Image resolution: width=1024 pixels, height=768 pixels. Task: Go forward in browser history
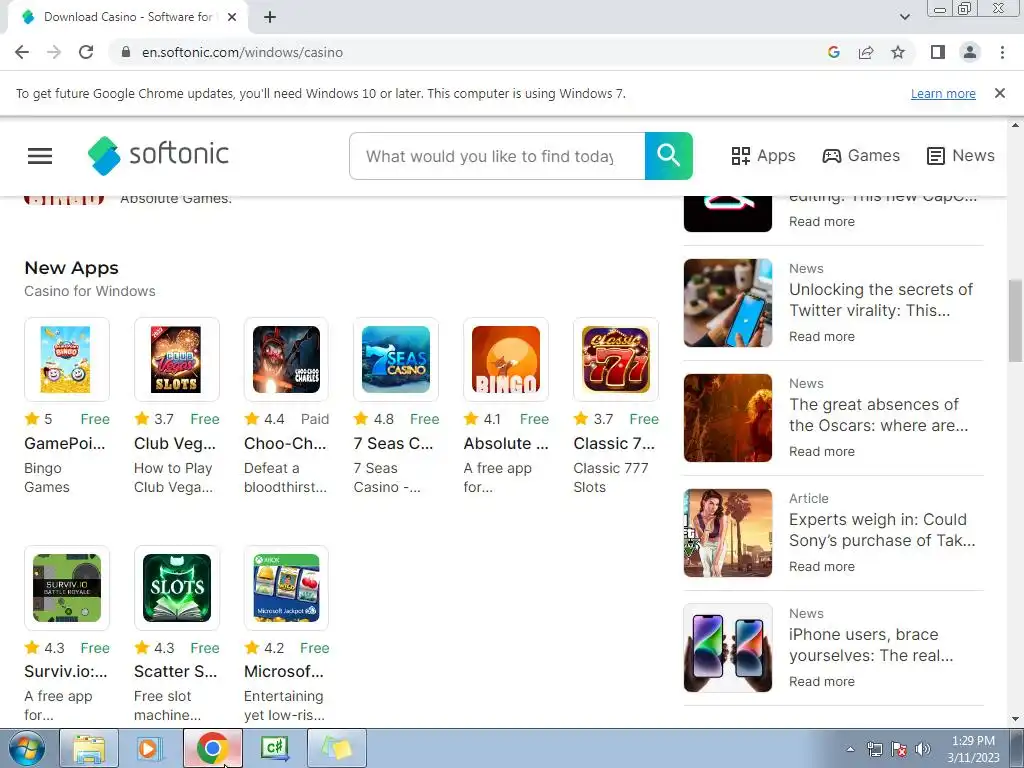[54, 52]
